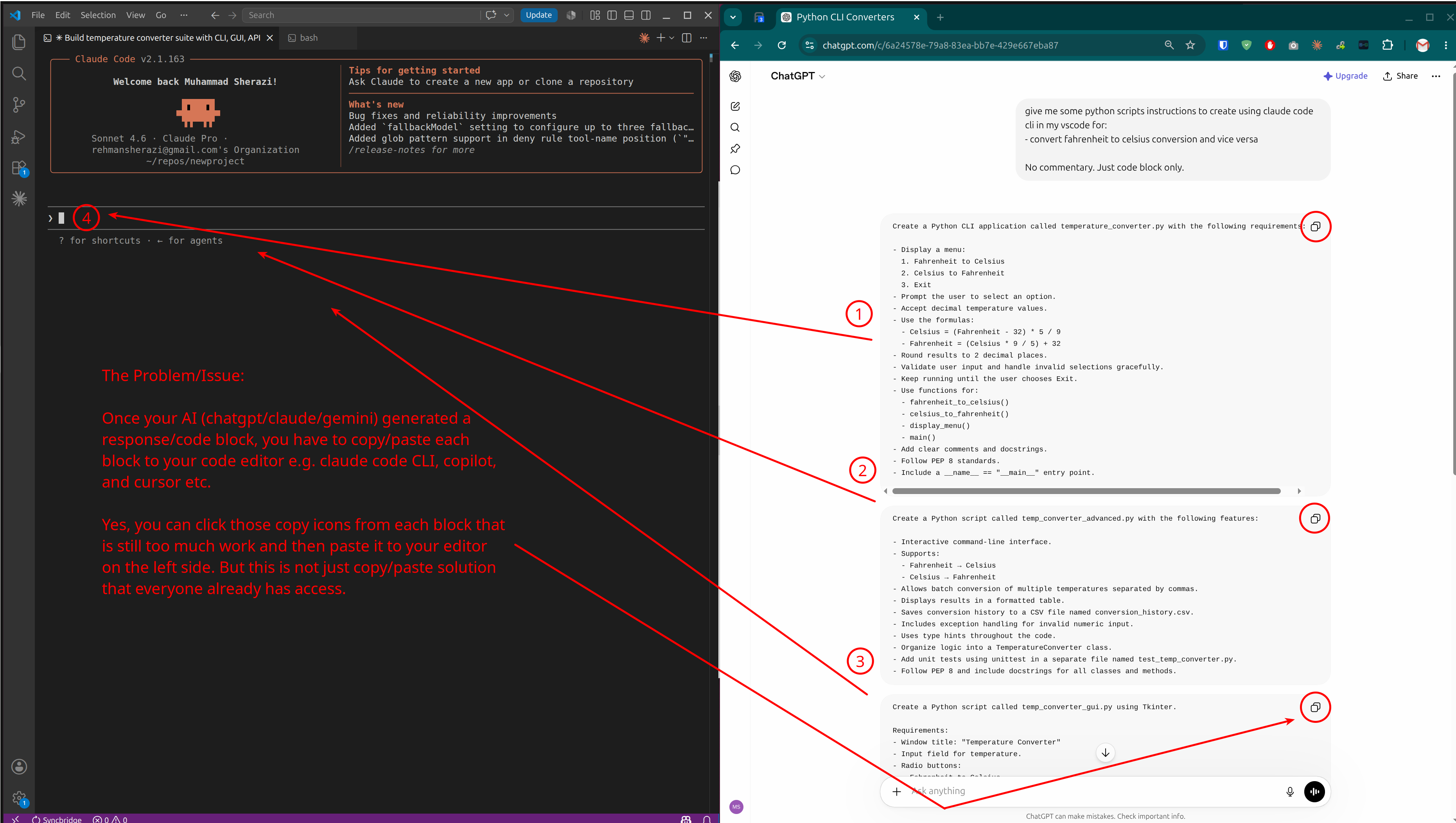Open the Extensions view in VS Code

coord(19,168)
